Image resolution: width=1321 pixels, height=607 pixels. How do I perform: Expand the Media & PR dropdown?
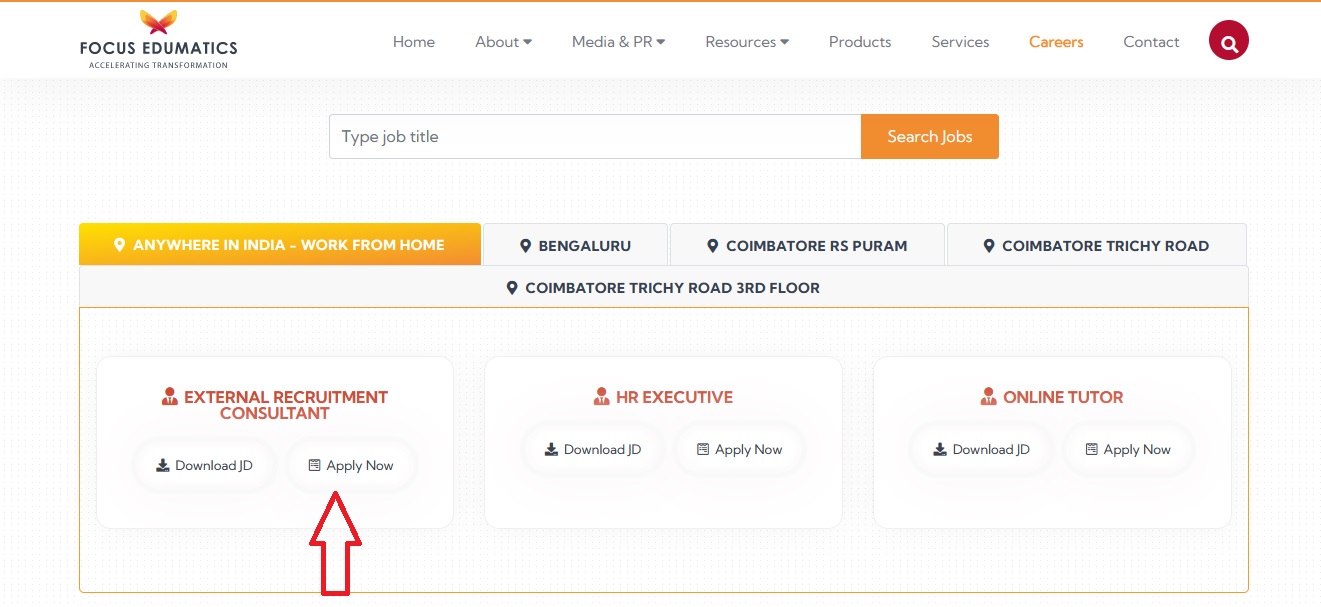point(618,42)
